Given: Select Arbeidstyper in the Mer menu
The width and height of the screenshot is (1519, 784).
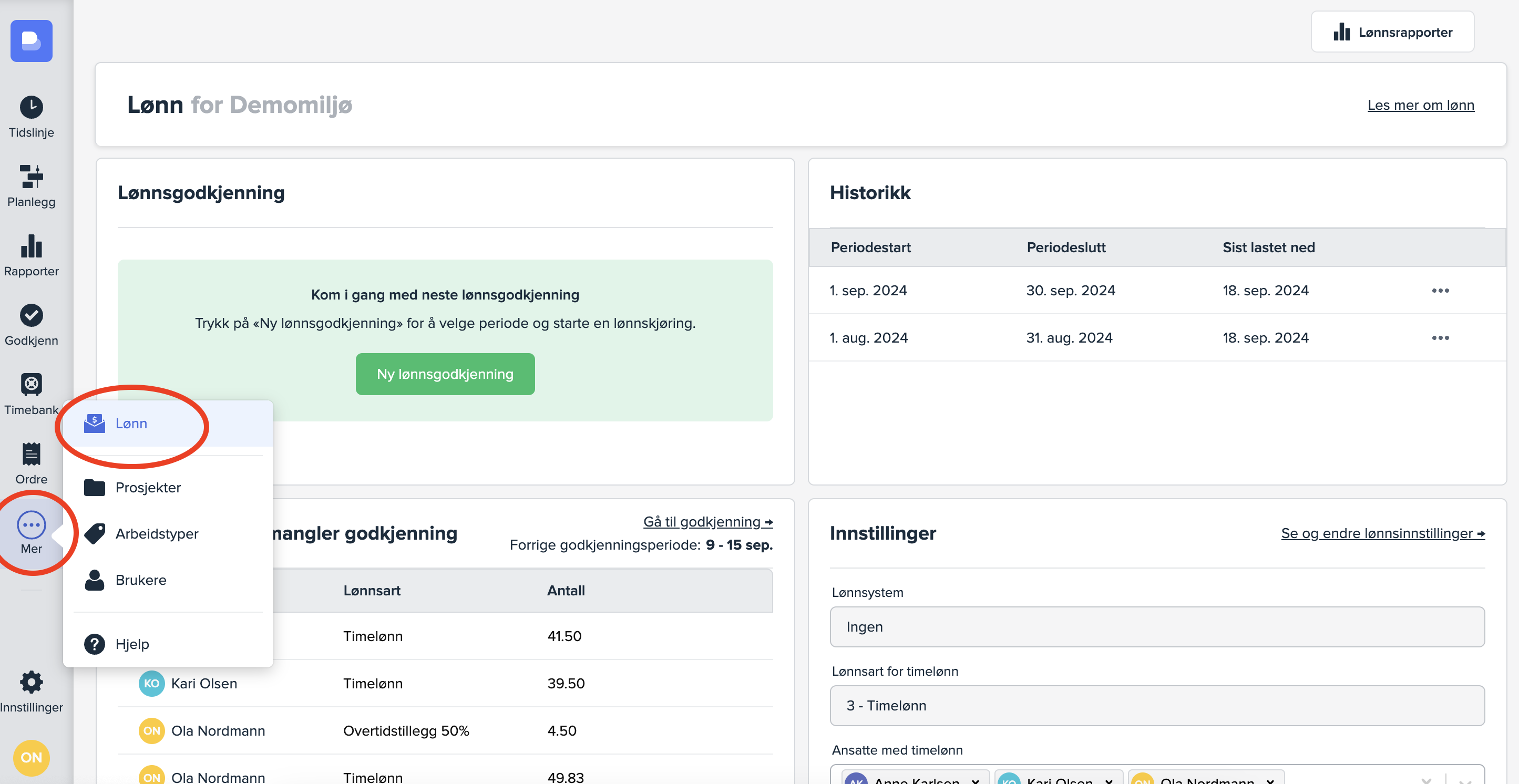Looking at the screenshot, I should (x=156, y=533).
